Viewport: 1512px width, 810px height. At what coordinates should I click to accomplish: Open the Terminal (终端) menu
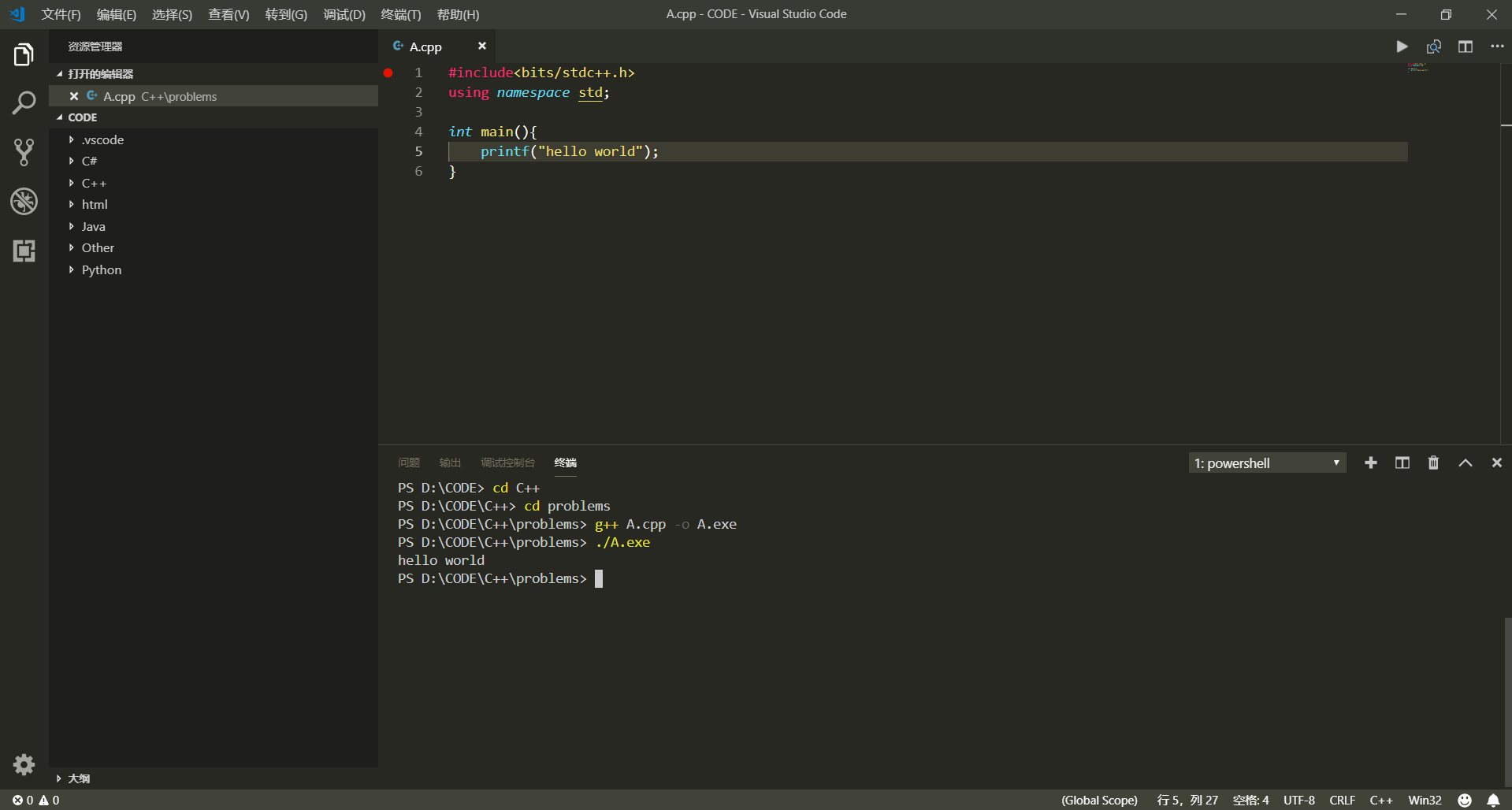[x=401, y=14]
